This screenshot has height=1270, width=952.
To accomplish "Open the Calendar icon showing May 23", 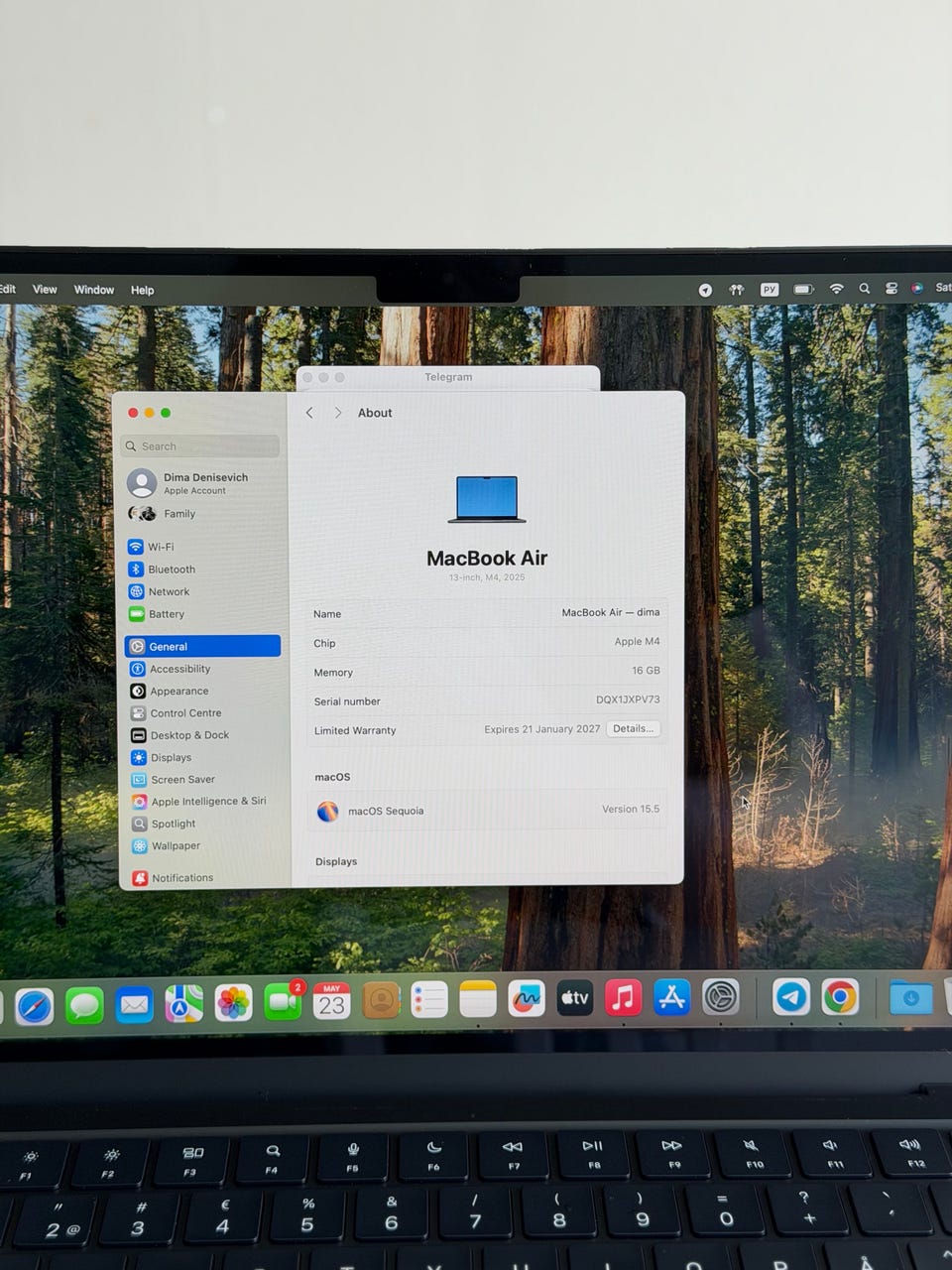I will 331,1001.
